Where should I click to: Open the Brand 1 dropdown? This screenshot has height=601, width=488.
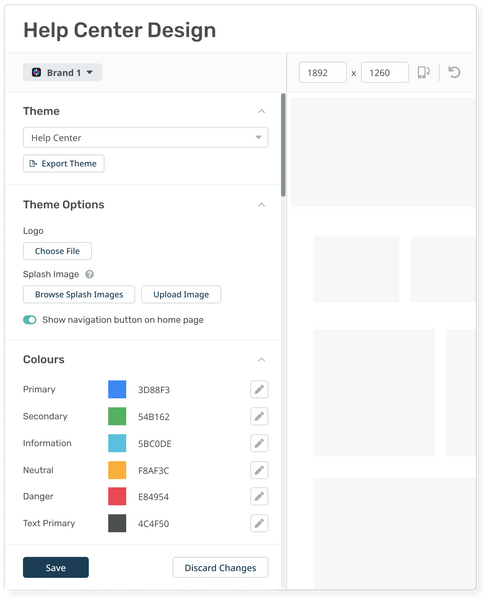[x=62, y=72]
